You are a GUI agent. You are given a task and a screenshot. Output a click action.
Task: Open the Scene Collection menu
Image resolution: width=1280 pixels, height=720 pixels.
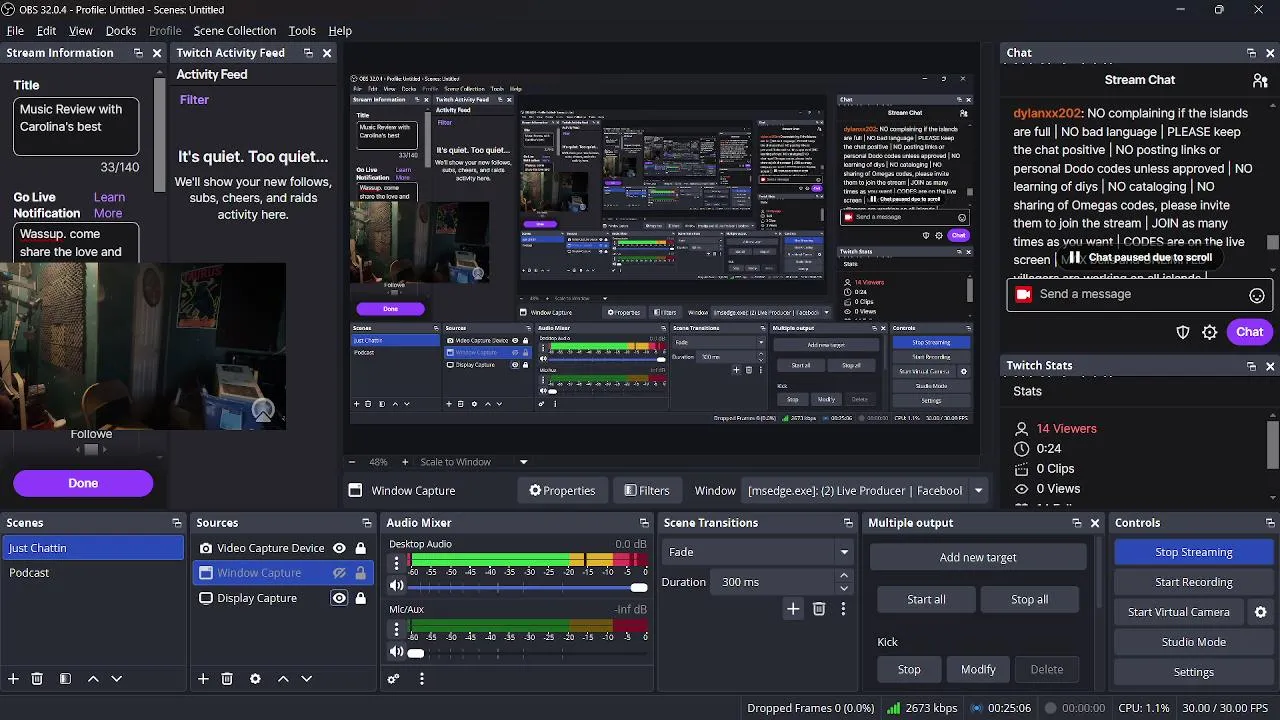point(235,31)
